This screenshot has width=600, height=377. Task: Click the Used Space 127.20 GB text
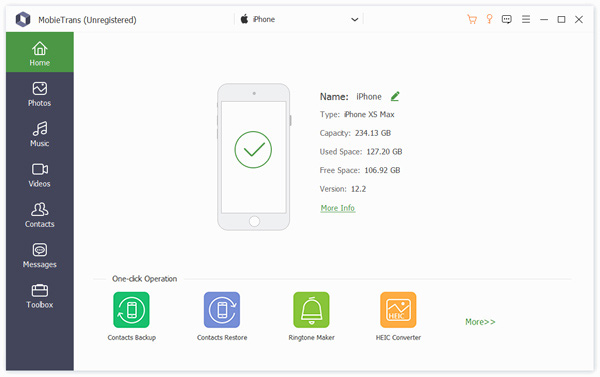click(361, 152)
